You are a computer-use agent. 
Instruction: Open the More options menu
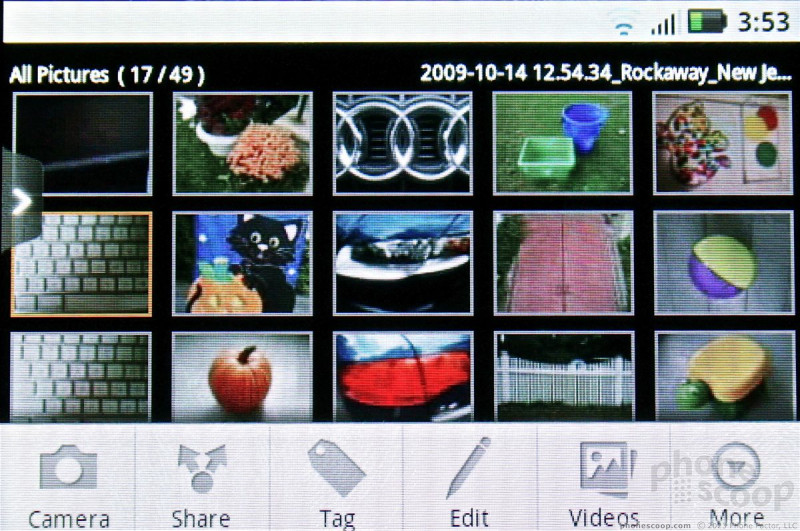[x=735, y=478]
